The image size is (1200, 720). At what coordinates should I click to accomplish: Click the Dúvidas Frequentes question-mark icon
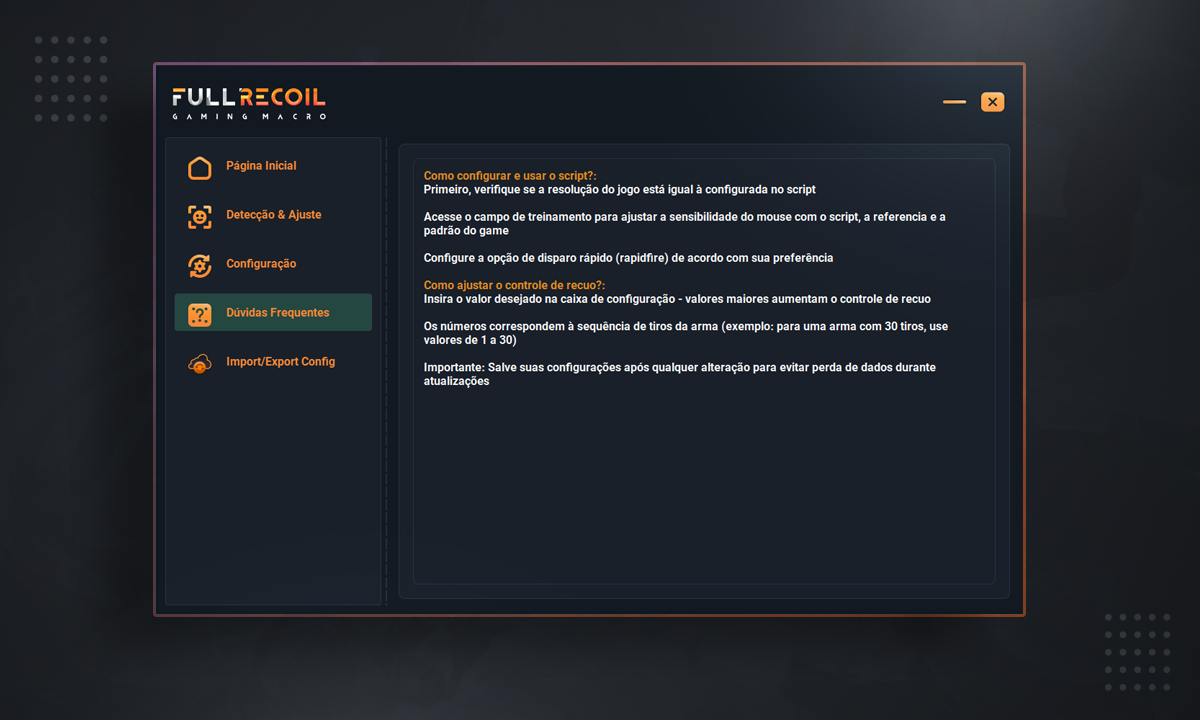pyautogui.click(x=200, y=314)
